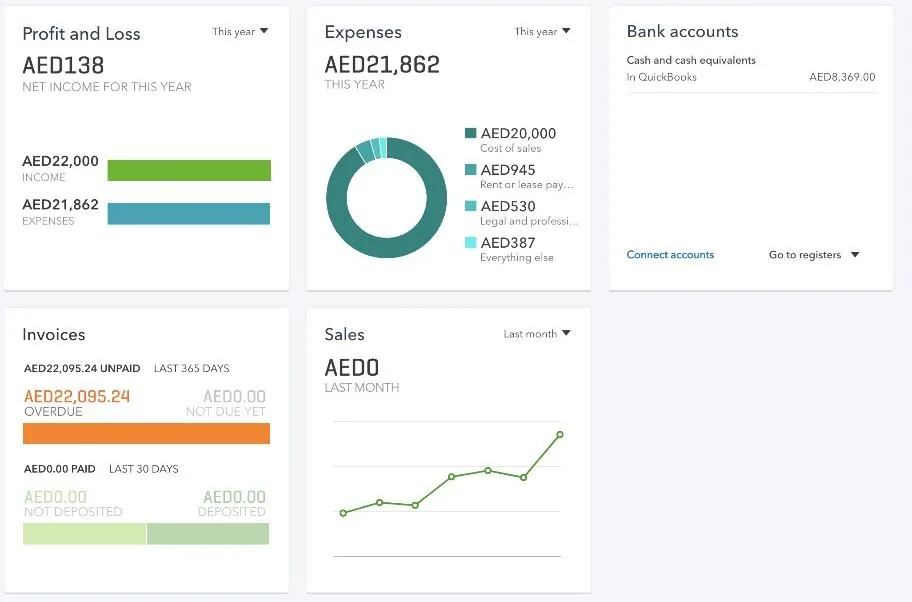Viewport: 912px width, 602px height.
Task: Open the "This year" dropdown on Profit and Loss
Action: [x=240, y=31]
